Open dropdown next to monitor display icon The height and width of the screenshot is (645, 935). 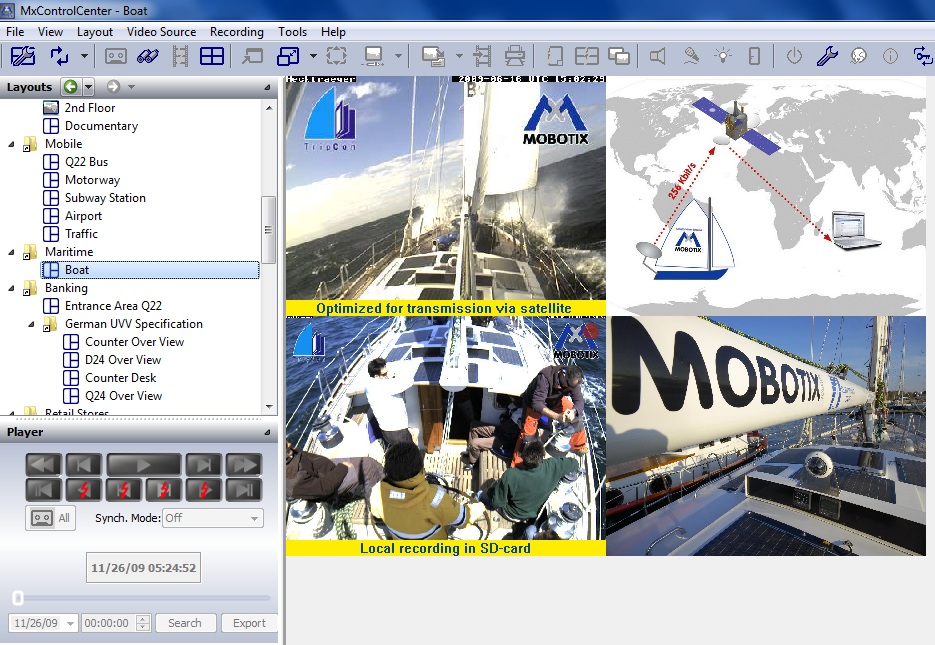(398, 56)
